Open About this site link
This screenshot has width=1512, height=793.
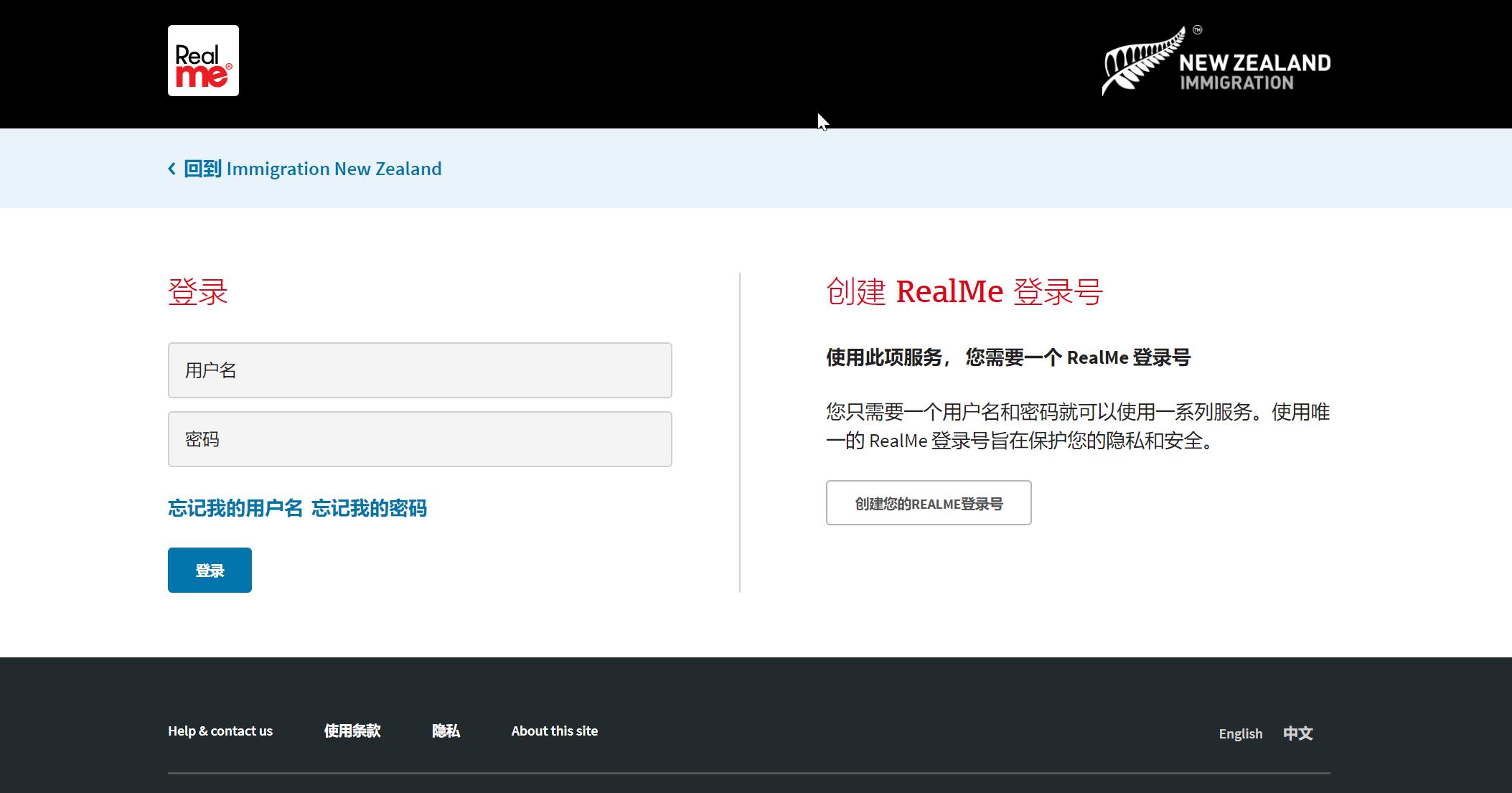(x=554, y=731)
